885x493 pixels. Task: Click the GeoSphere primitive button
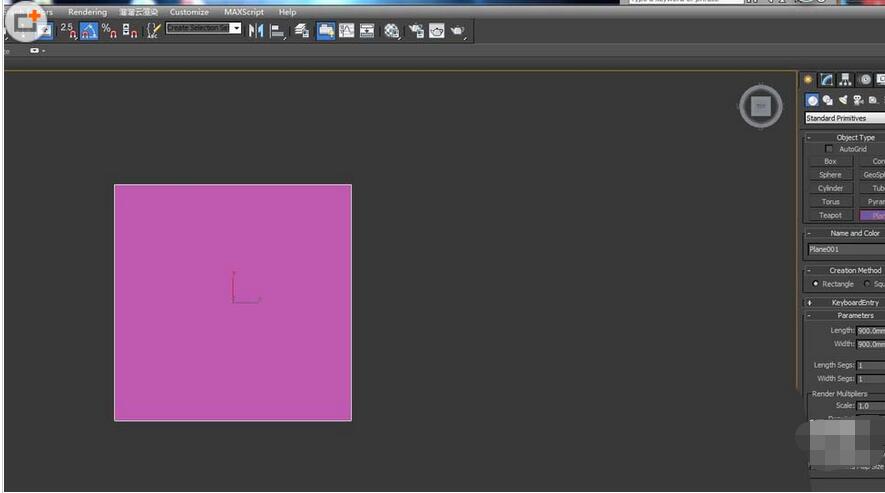coord(873,175)
